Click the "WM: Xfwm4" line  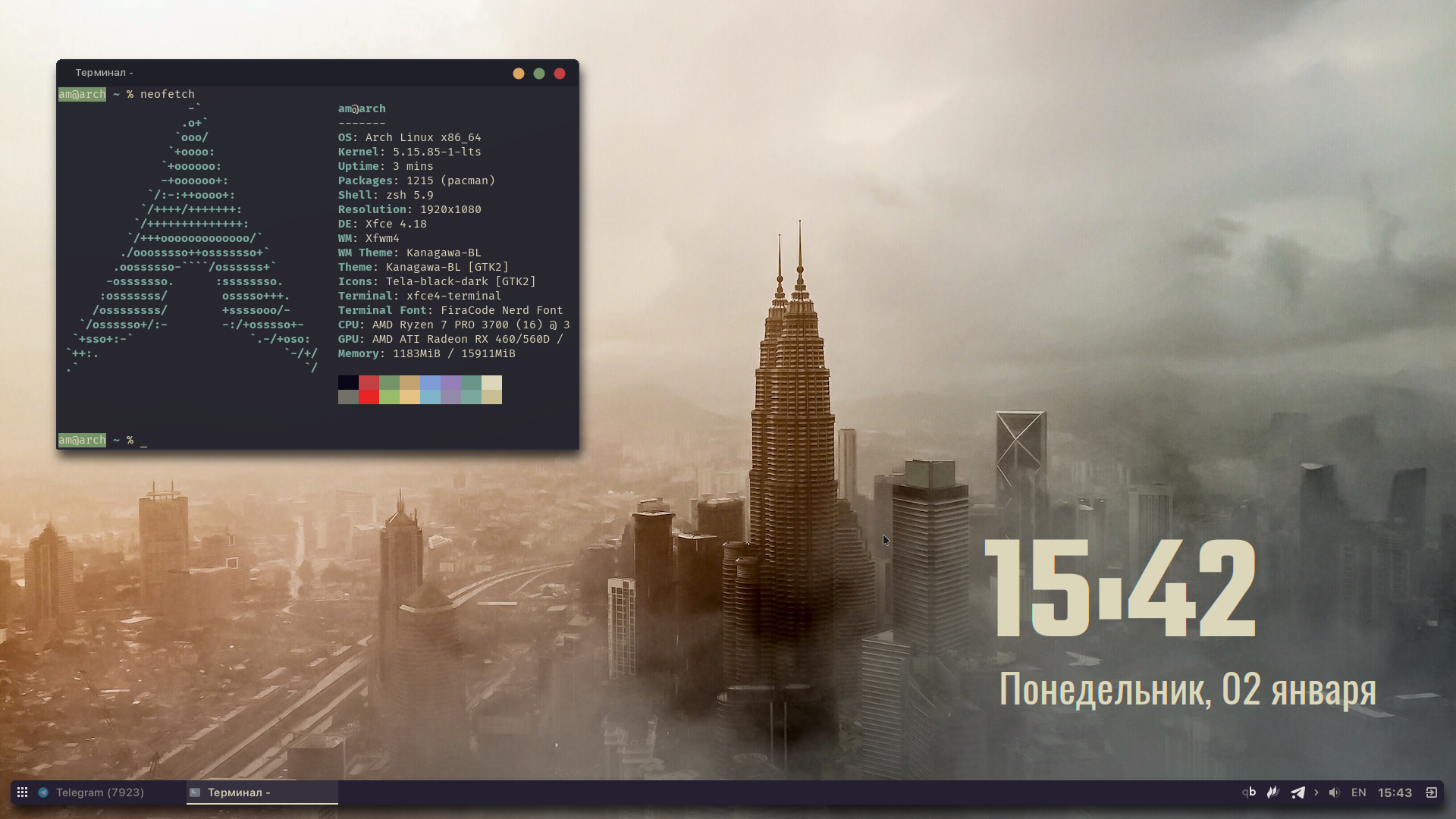pos(369,238)
